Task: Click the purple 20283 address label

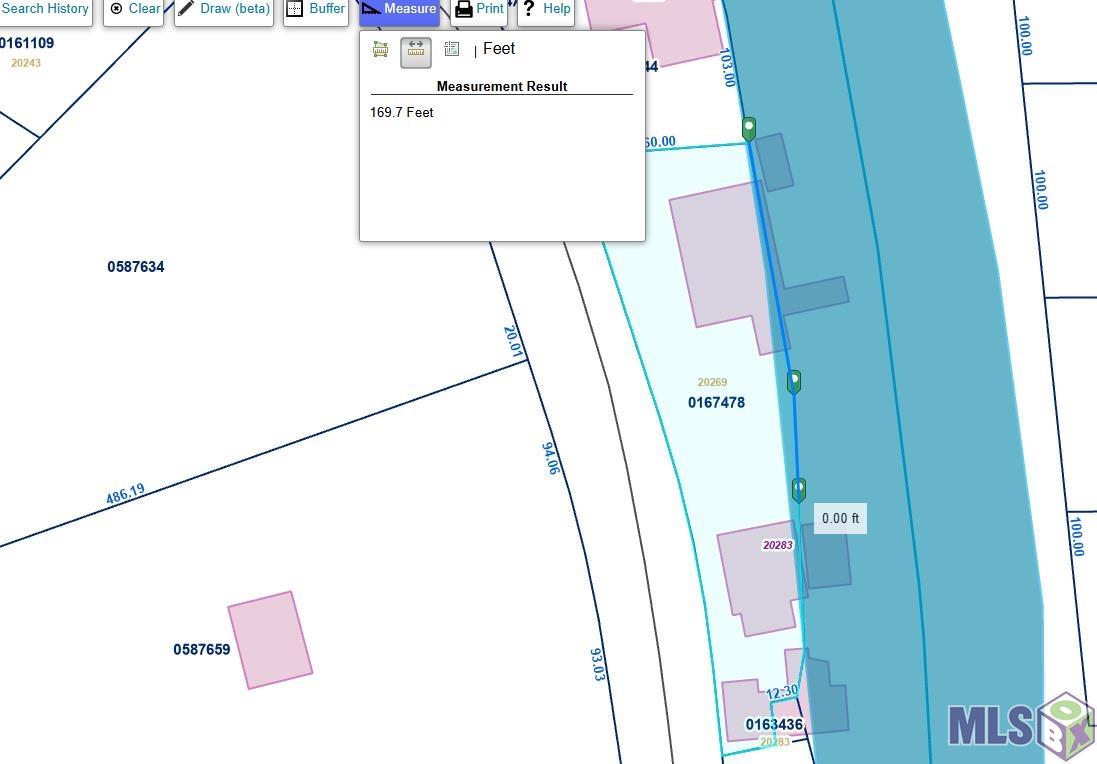Action: pos(778,545)
